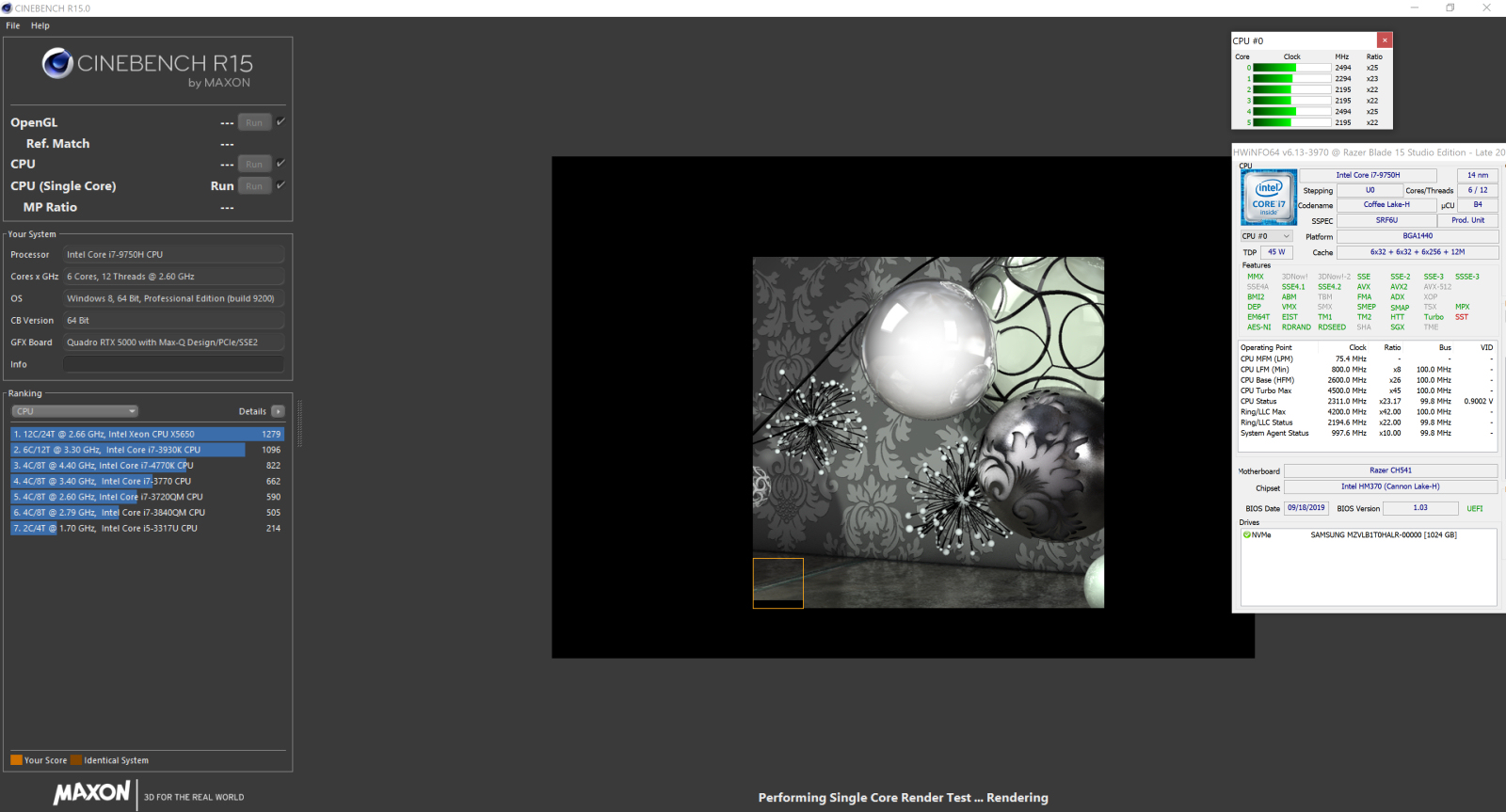
Task: Click Core 0 clock bar
Action: tap(1291, 68)
